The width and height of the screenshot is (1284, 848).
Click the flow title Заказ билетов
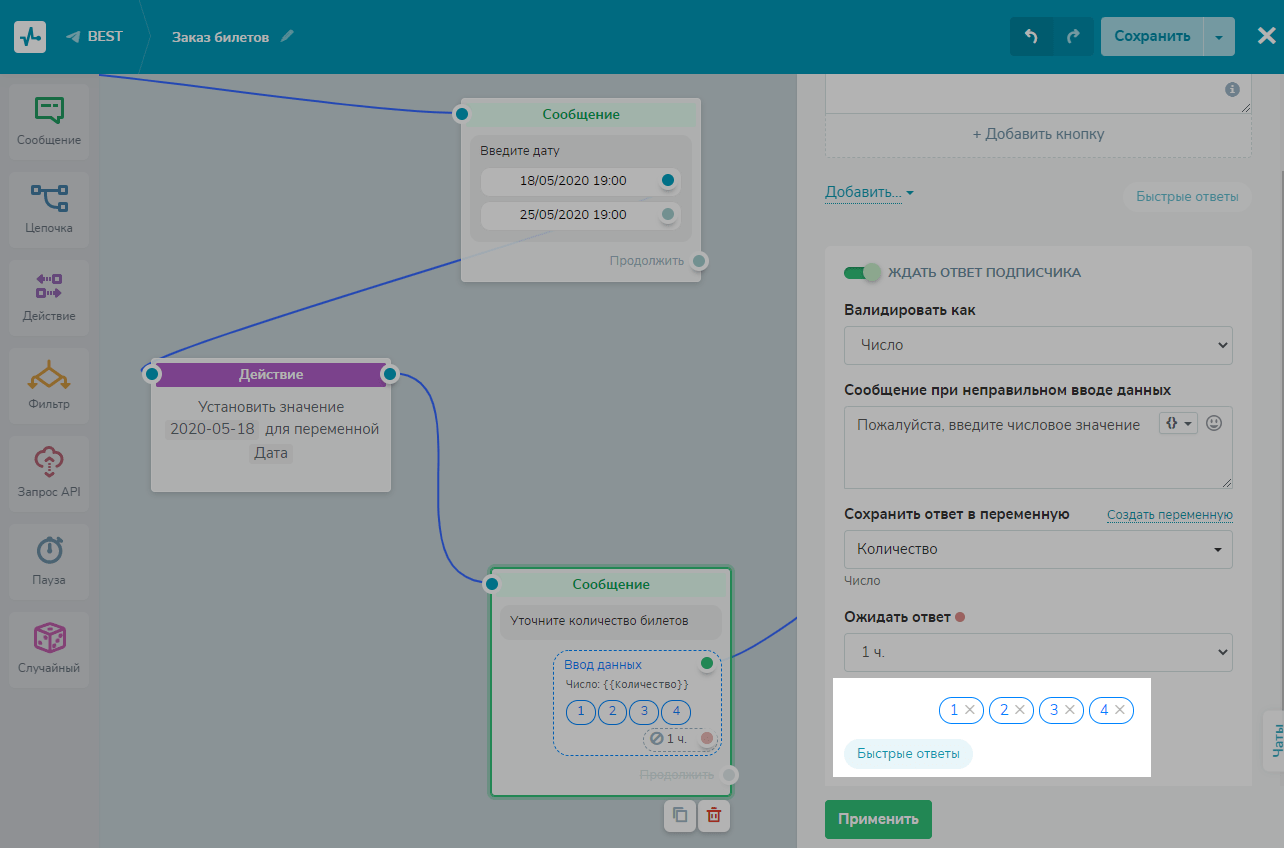(x=220, y=37)
